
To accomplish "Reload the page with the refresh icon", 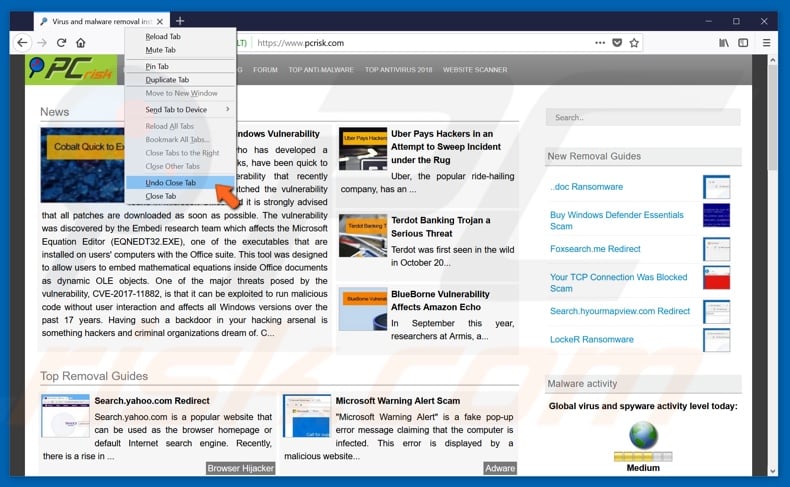I will point(61,43).
